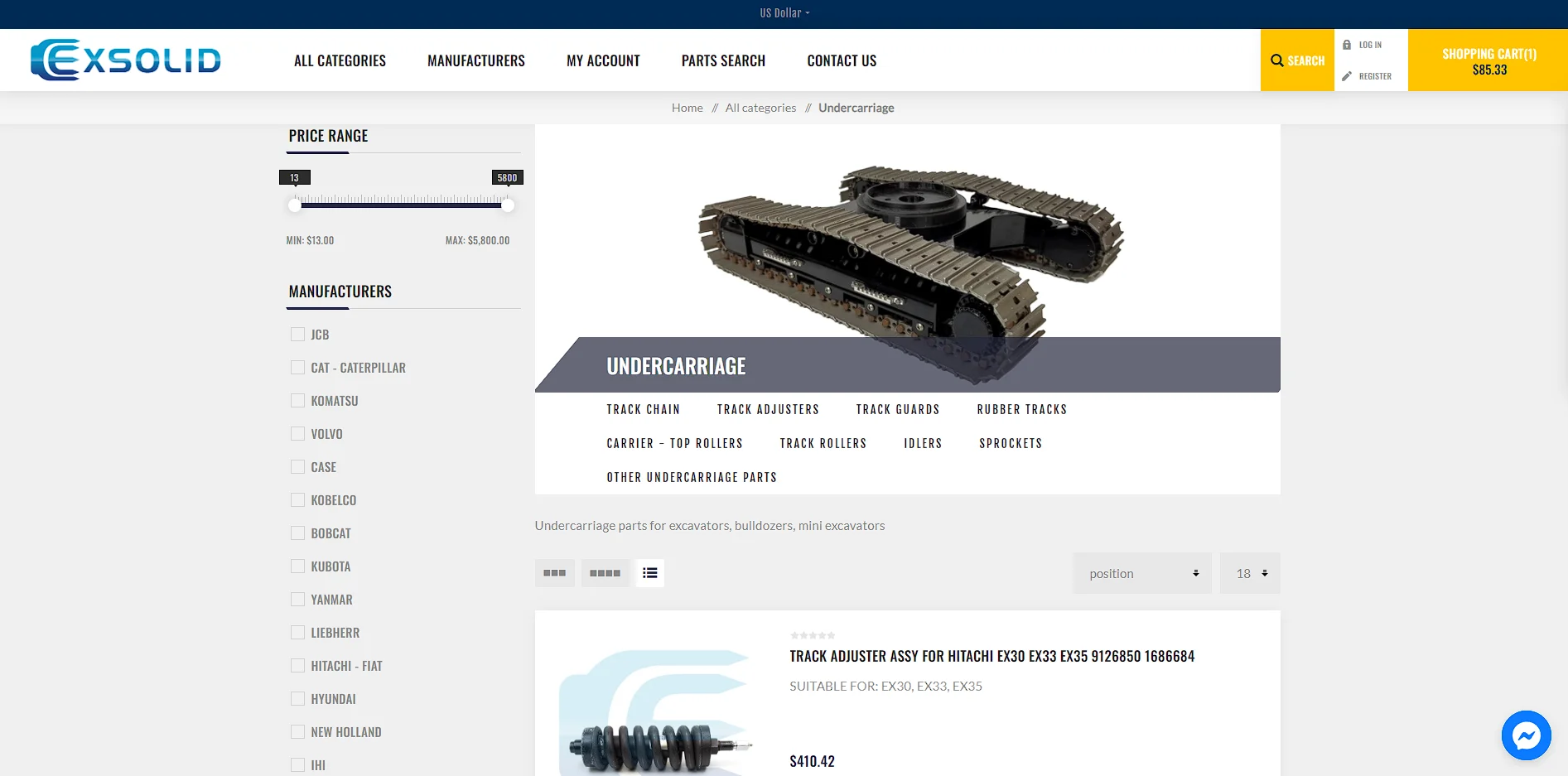The height and width of the screenshot is (776, 1568).
Task: Switch to list view layout
Action: (x=650, y=573)
